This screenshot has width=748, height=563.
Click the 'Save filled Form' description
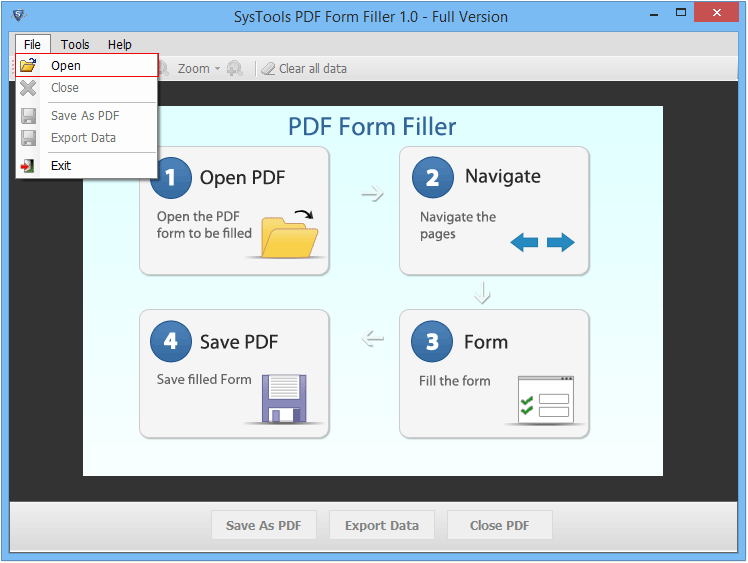204,379
